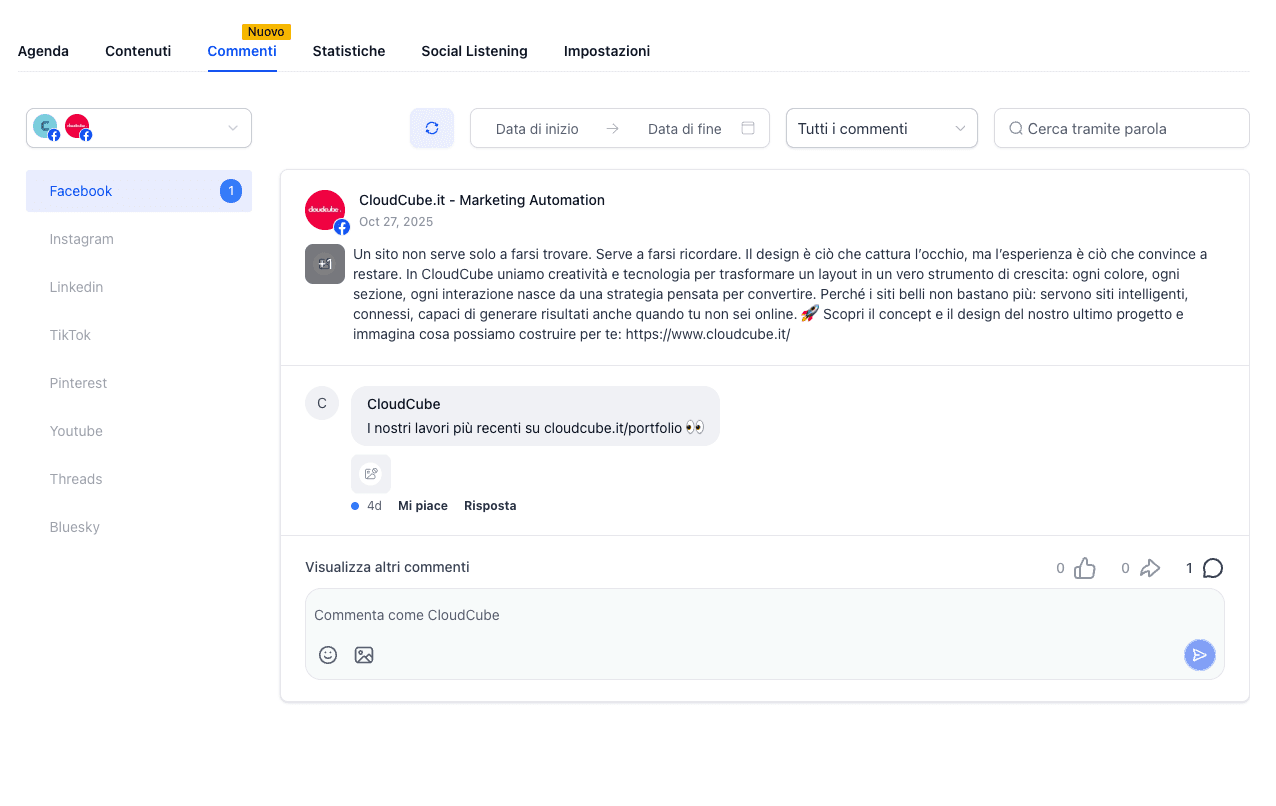The width and height of the screenshot is (1276, 806).
Task: Focus the Commenta come CloudCube text box
Action: coord(765,615)
